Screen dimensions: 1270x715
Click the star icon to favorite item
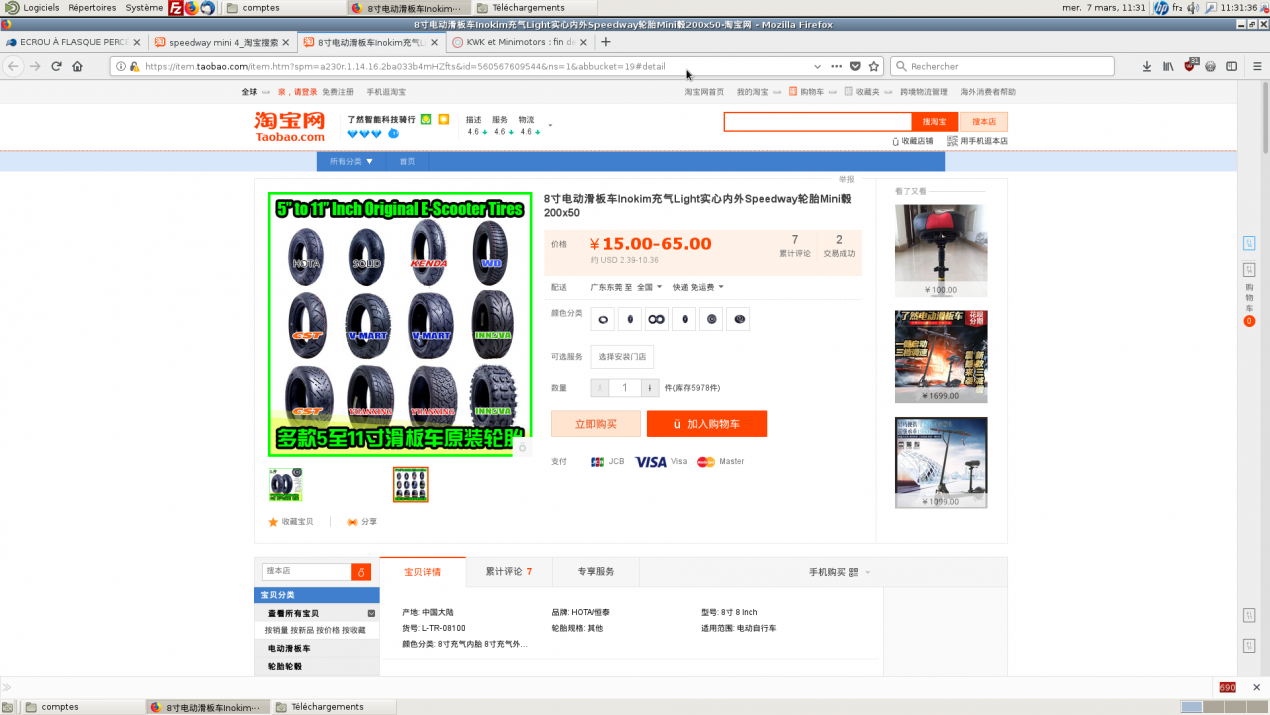[273, 522]
